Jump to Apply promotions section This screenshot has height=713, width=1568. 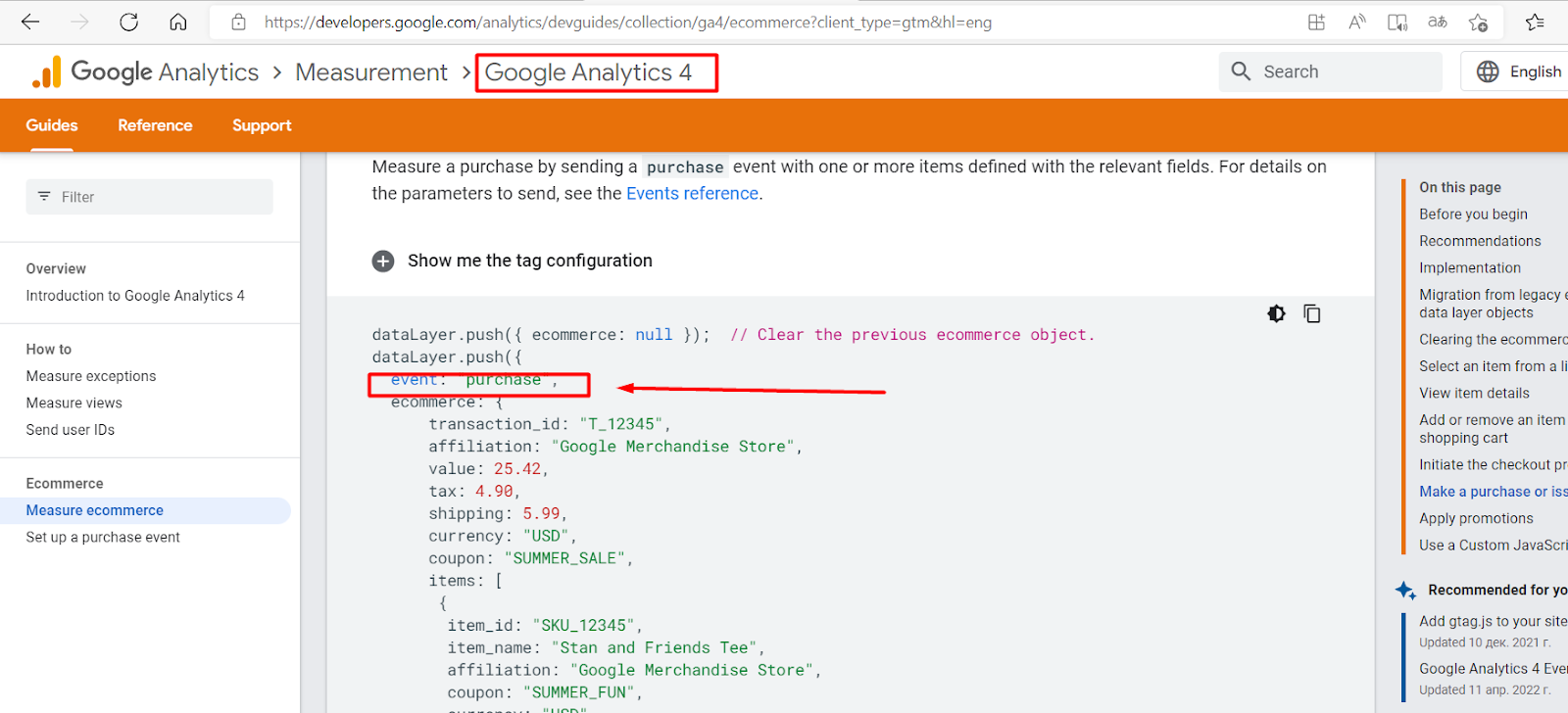tap(1476, 519)
